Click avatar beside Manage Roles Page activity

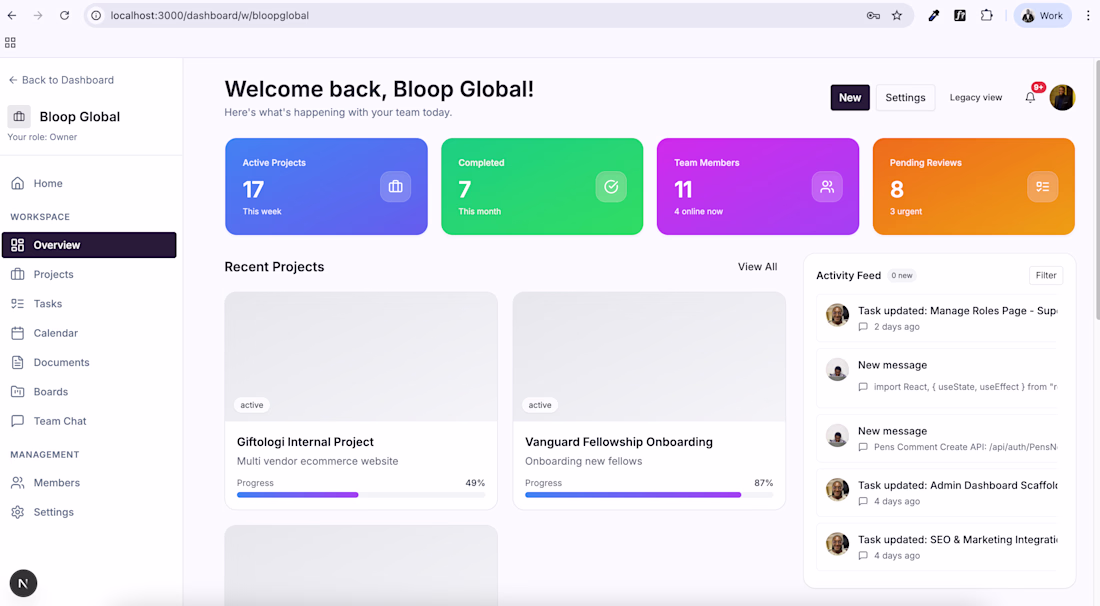coord(838,316)
